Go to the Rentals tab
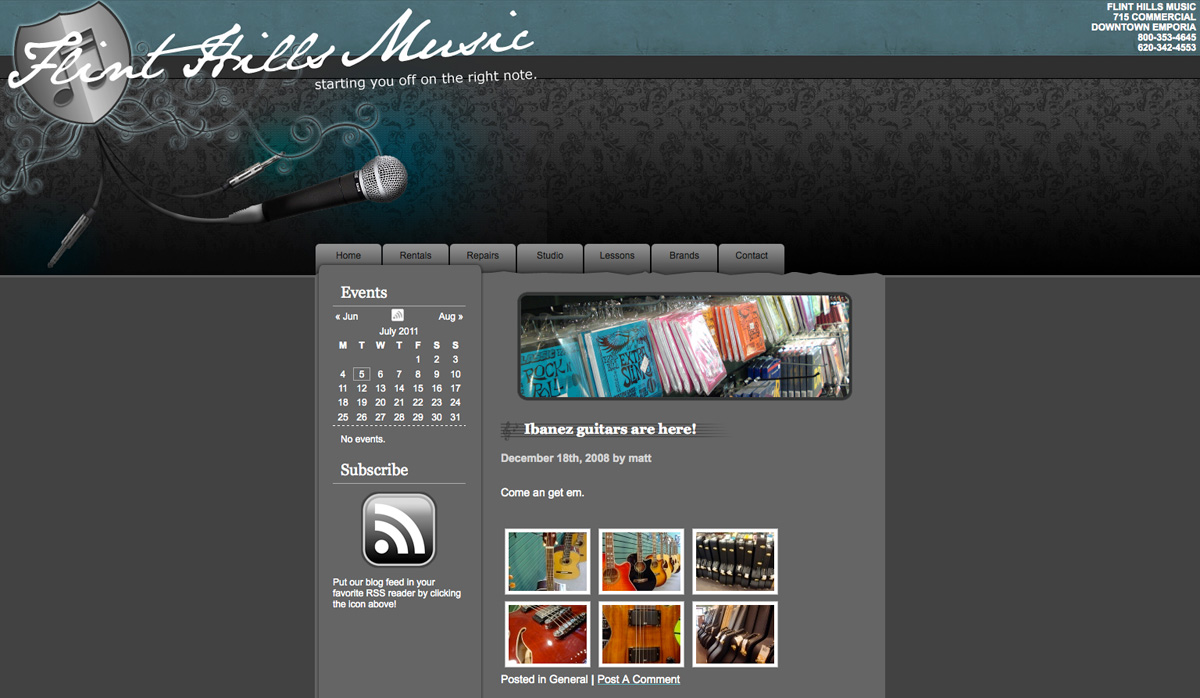The image size is (1200, 698). click(416, 256)
